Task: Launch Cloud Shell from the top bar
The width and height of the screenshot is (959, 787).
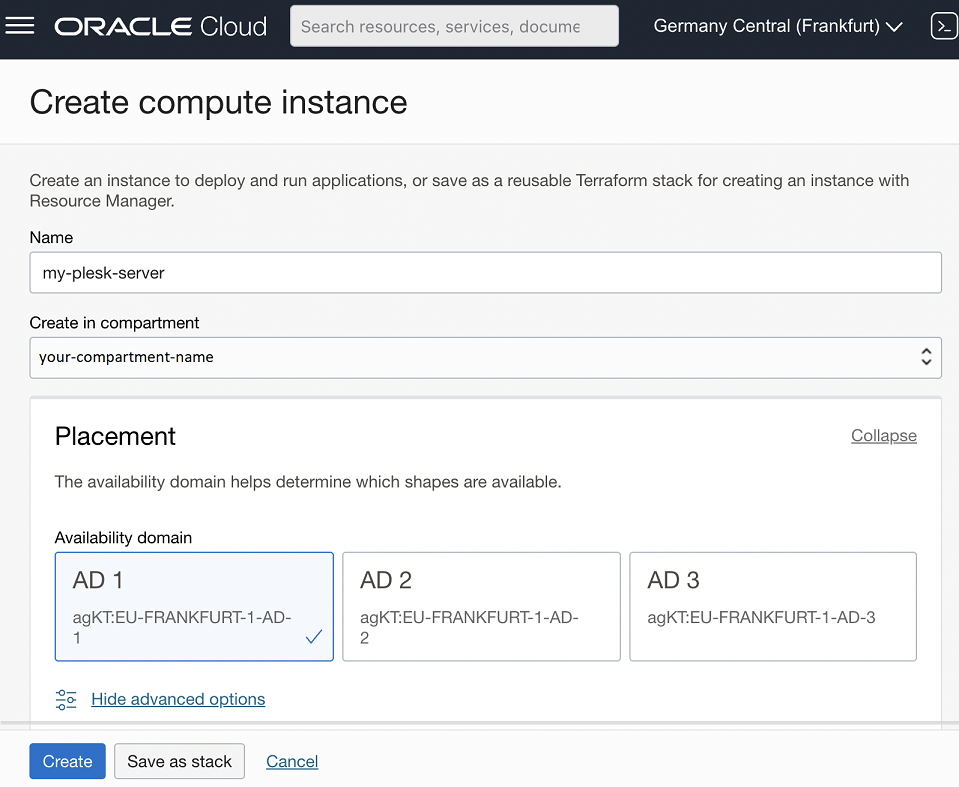Action: (x=943, y=26)
